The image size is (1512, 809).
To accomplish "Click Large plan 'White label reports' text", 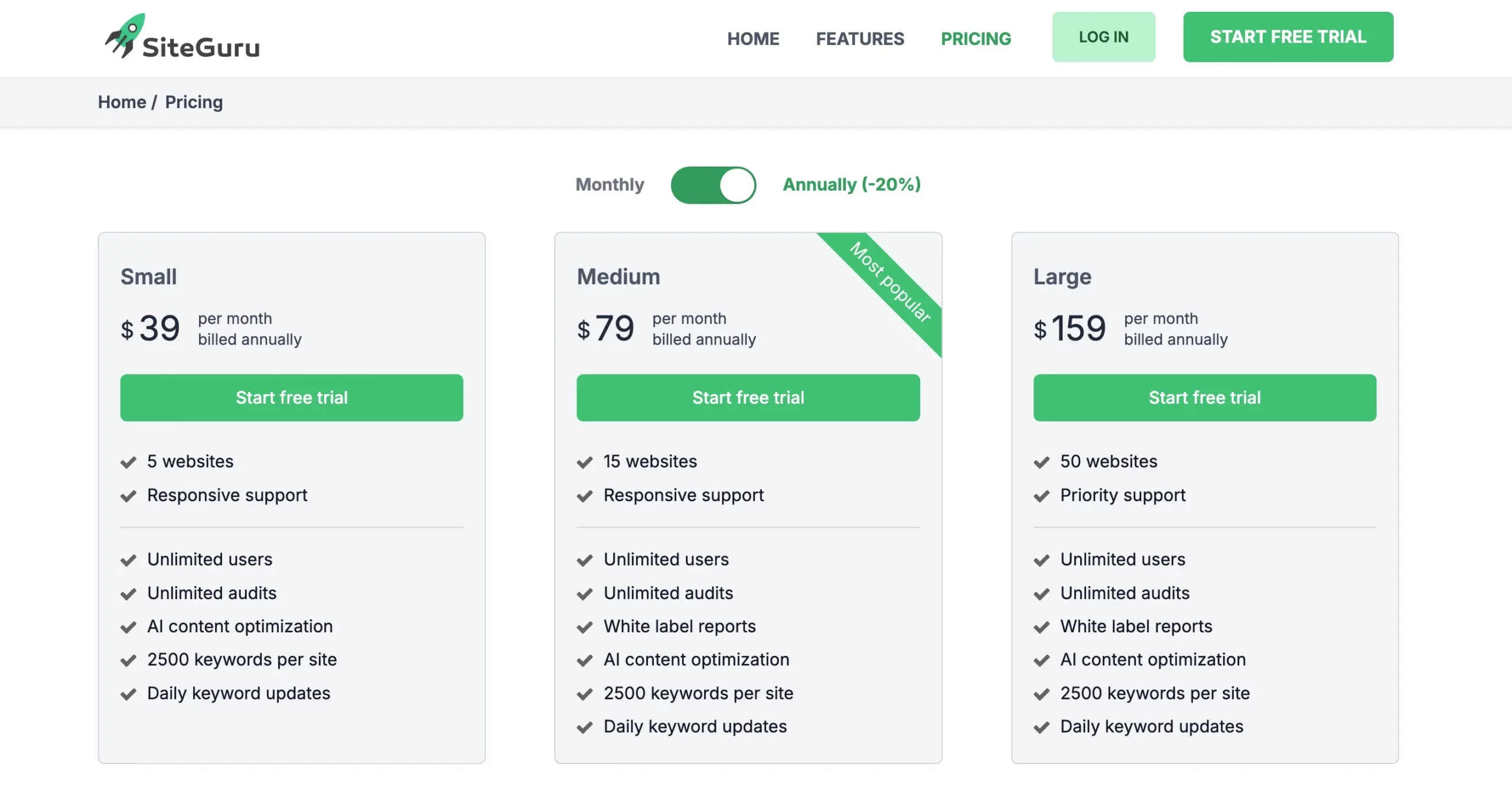I will pos(1136,626).
